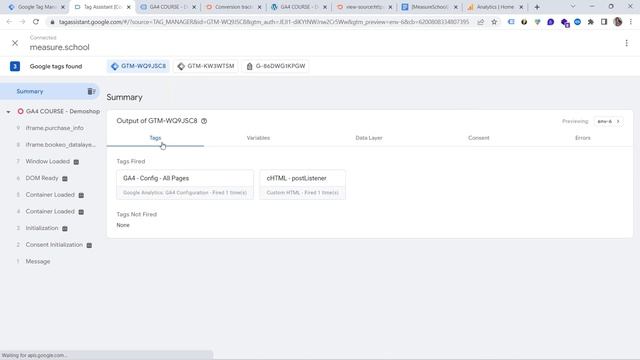640x360 pixels.
Task: Click the API call icon beside Initialization
Action: coord(64,229)
